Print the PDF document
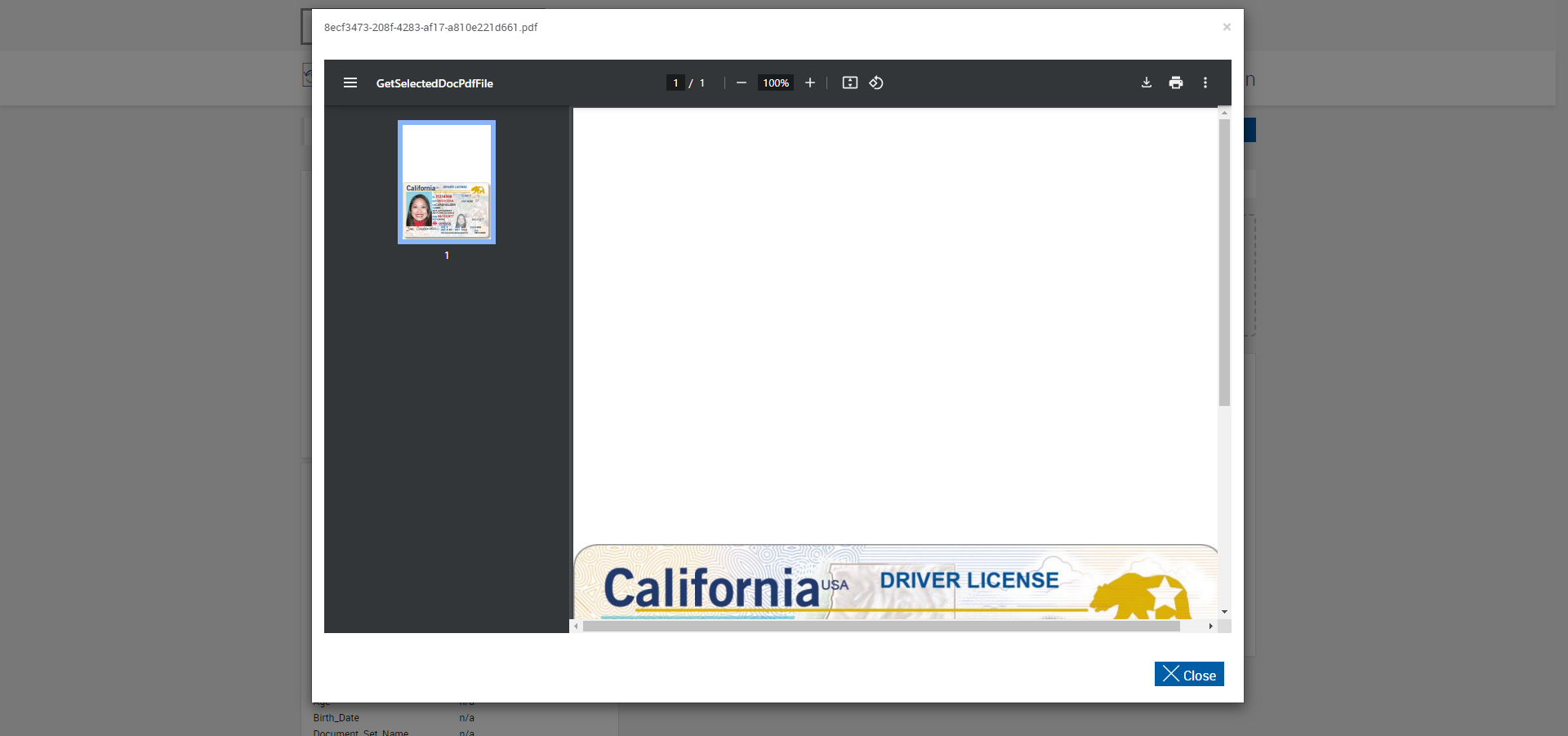Viewport: 1568px width, 736px height. click(1176, 83)
